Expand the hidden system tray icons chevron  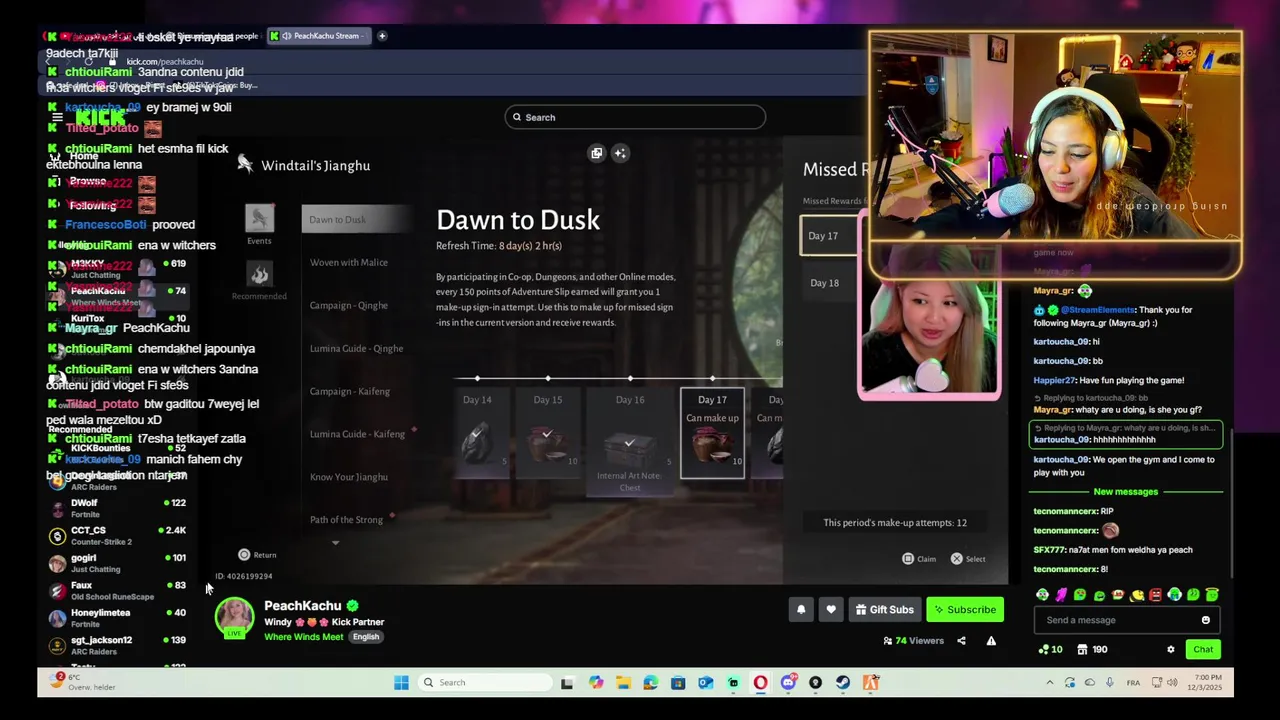point(1049,683)
